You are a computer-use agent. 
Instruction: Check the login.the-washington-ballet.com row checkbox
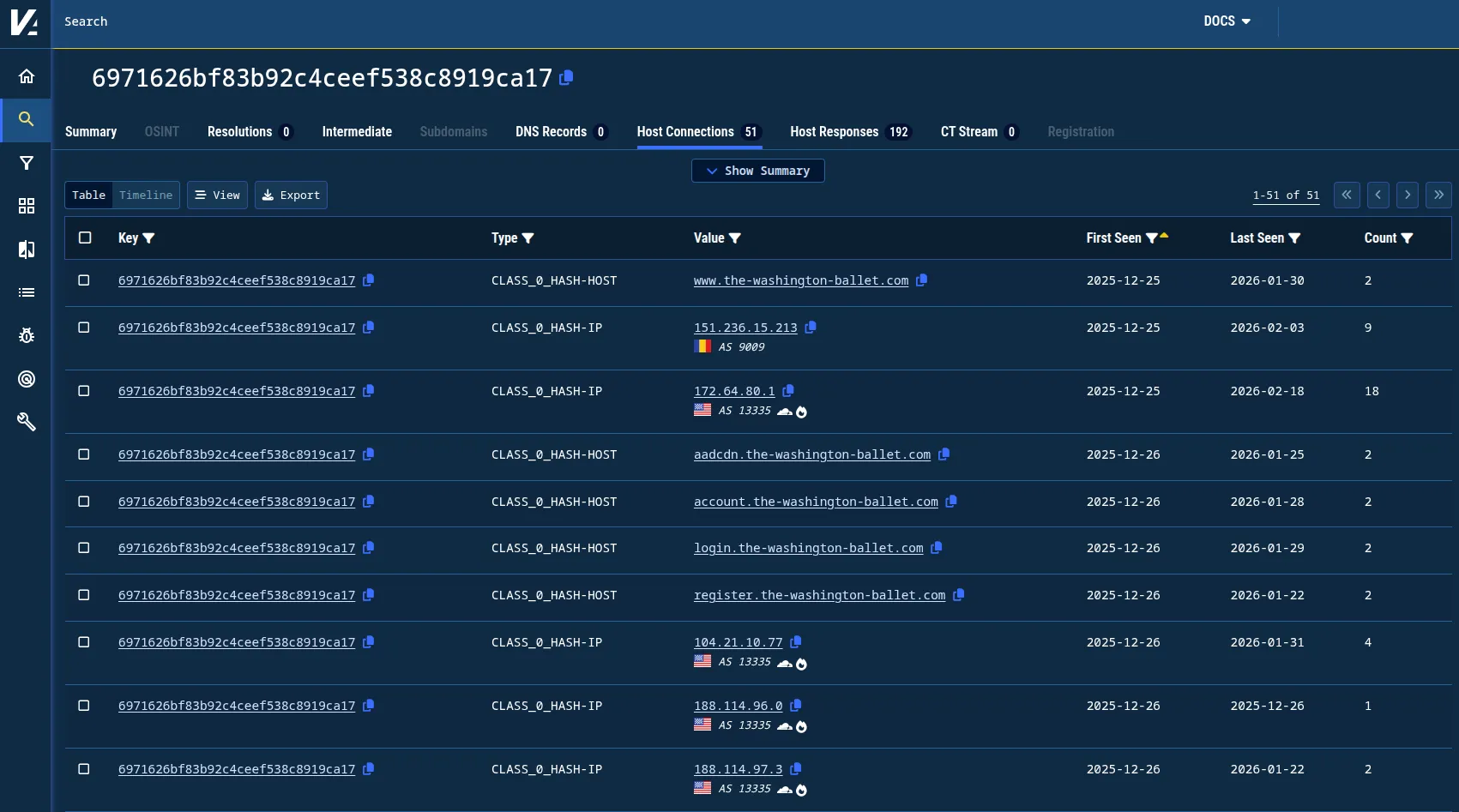(x=84, y=548)
